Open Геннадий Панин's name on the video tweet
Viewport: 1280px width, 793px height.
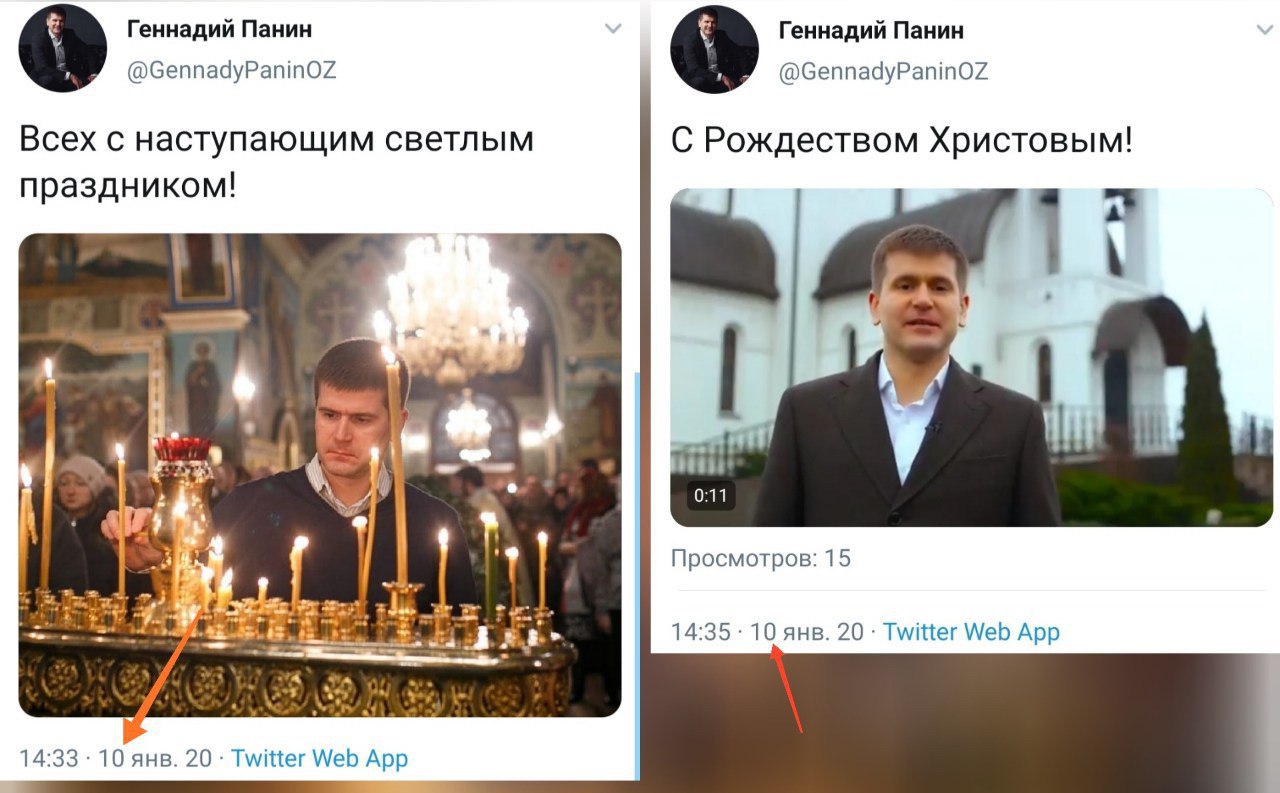[x=871, y=30]
